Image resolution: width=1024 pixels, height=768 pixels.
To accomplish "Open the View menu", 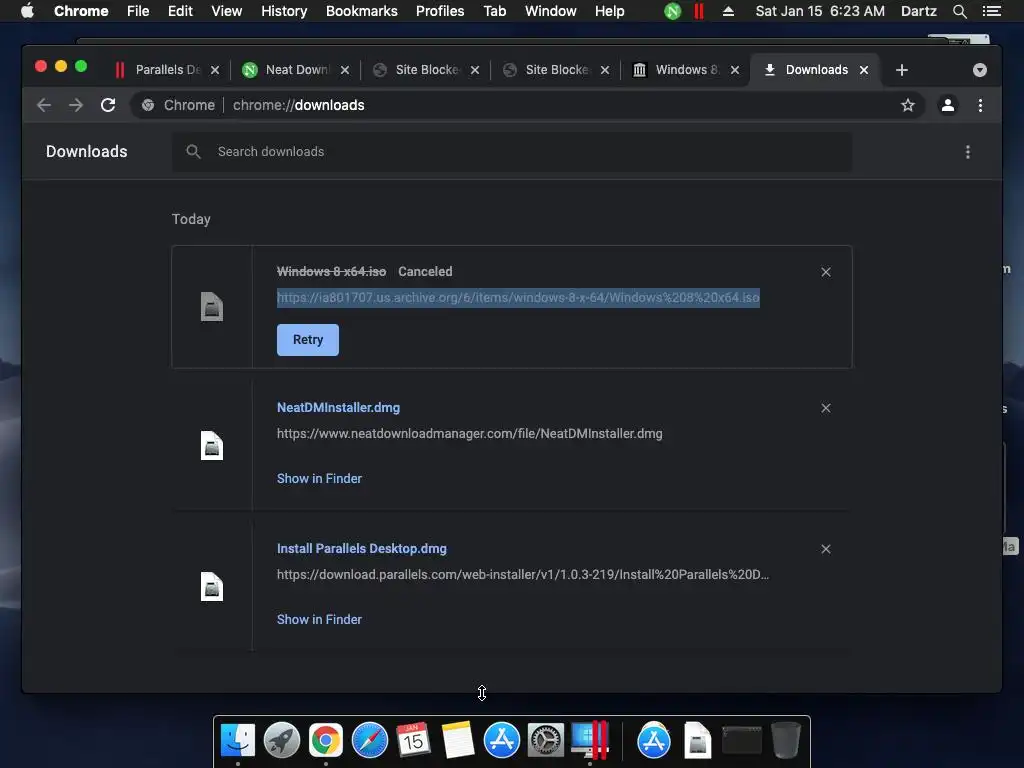I will pyautogui.click(x=227, y=11).
